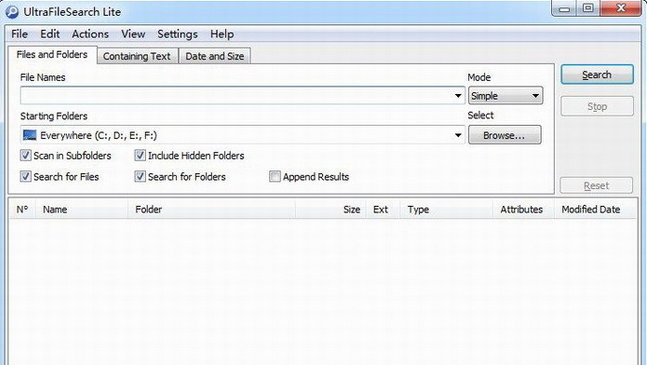This screenshot has width=647, height=365.
Task: Uncheck Include Hidden Folders
Action: [x=140, y=155]
